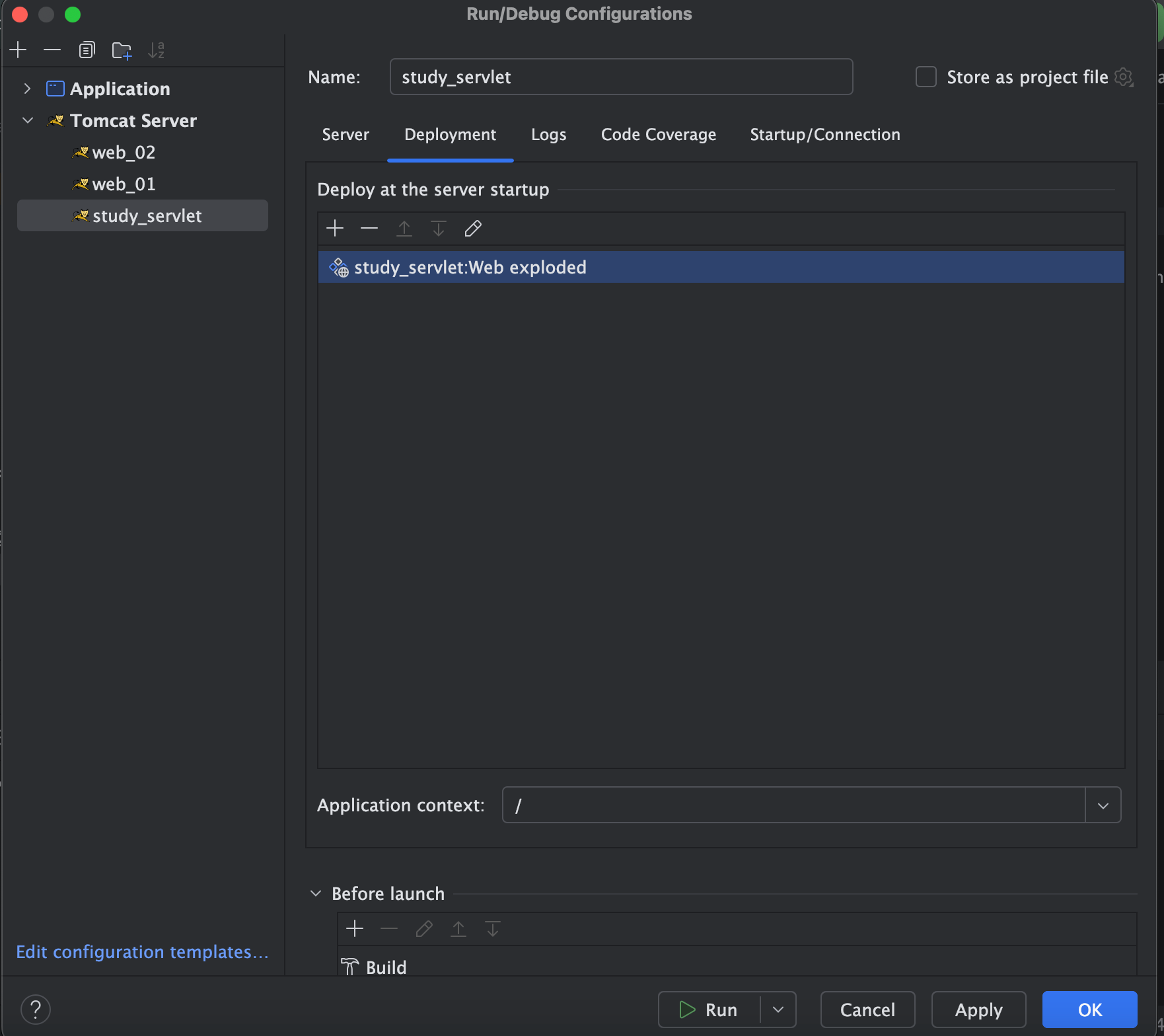
Task: Confirm with the OK button
Action: tap(1089, 1010)
